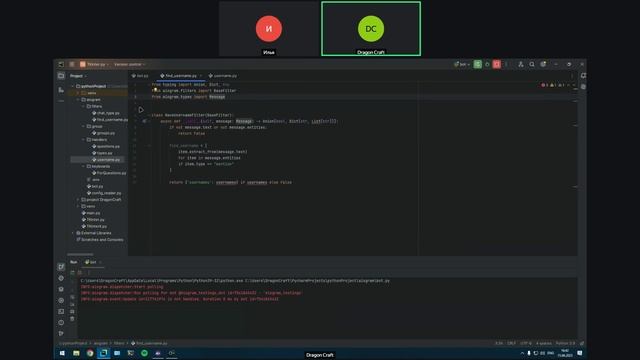Viewport: 640px width, 360px height.
Task: Open the Notifications bell on right sidebar
Action: pos(583,76)
